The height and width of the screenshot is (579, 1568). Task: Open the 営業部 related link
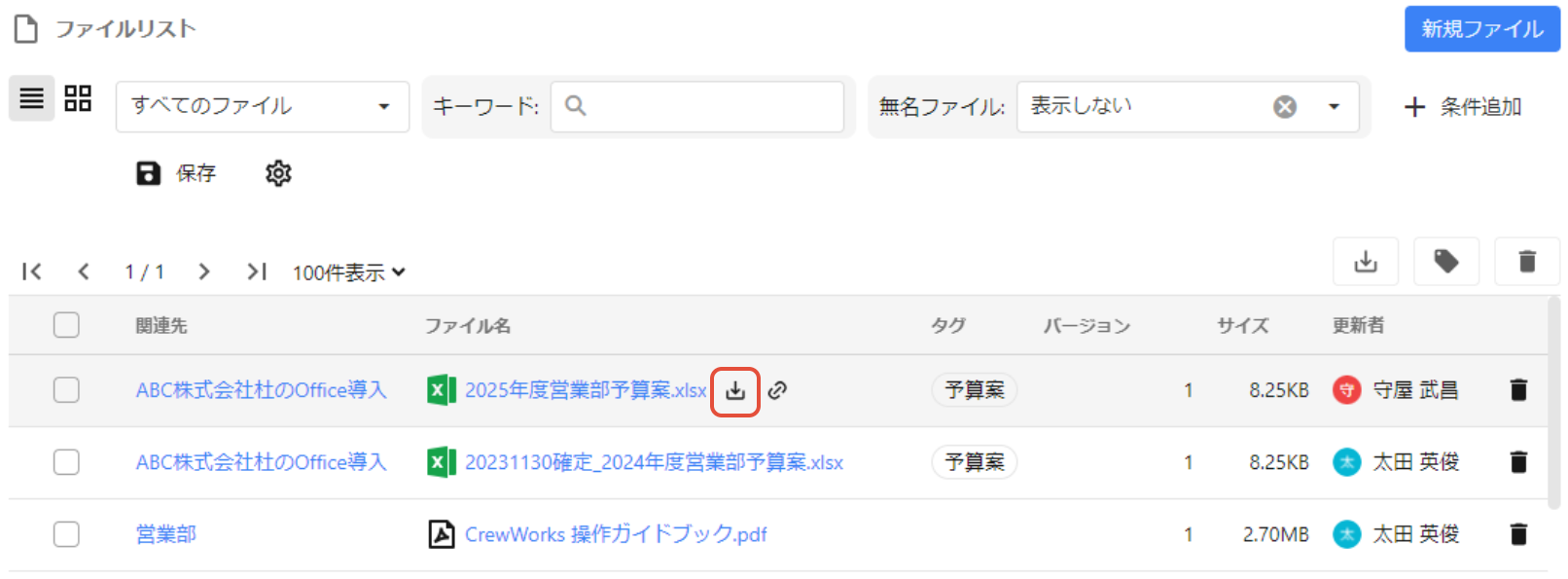(x=165, y=534)
